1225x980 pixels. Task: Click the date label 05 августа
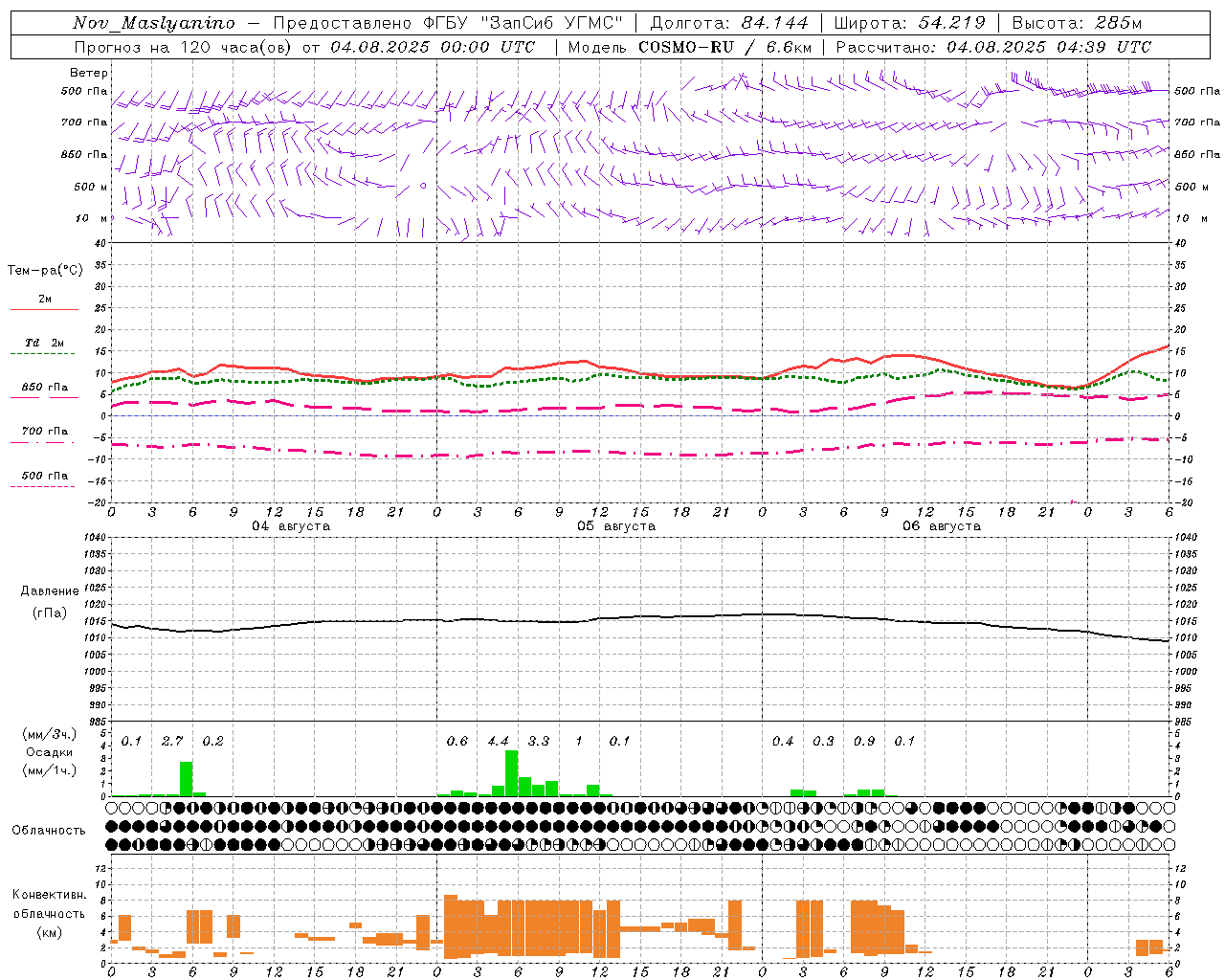(616, 526)
